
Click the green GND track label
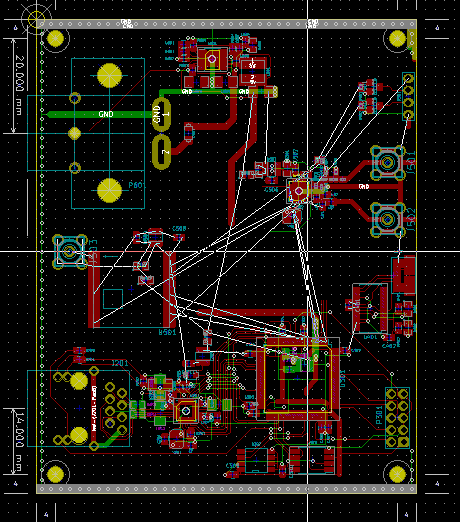pyautogui.click(x=106, y=114)
